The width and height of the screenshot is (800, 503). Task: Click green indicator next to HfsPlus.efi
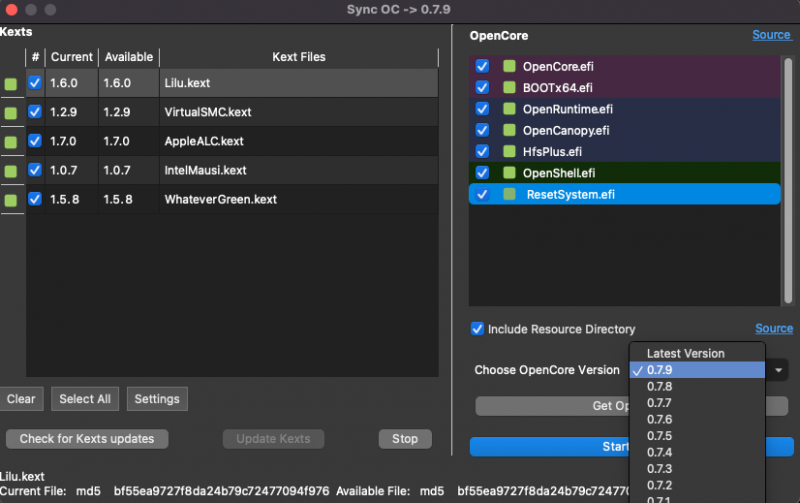click(509, 152)
